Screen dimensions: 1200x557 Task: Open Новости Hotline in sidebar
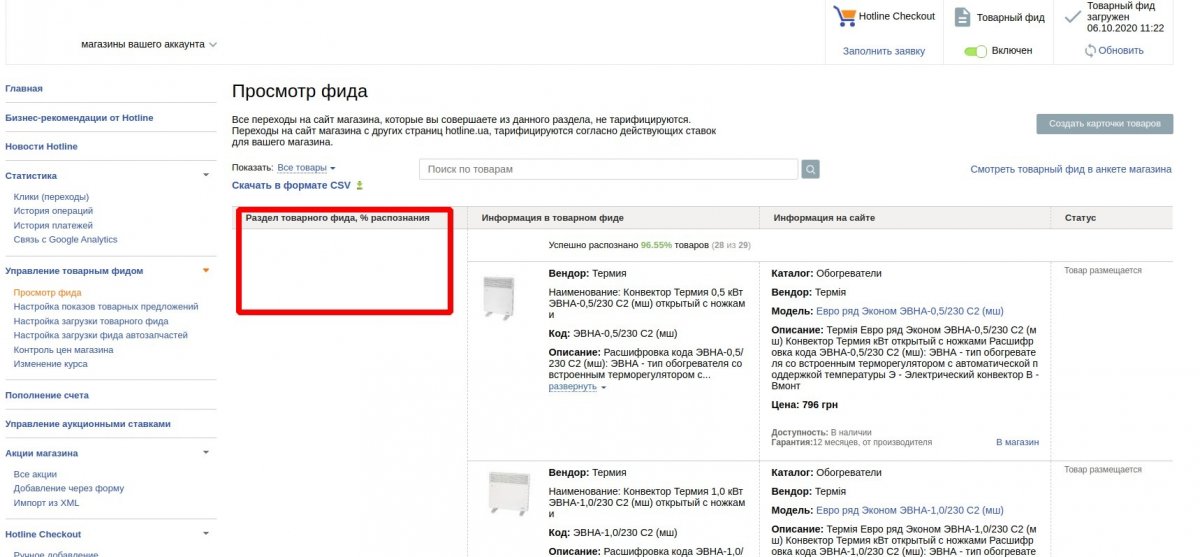pos(41,147)
